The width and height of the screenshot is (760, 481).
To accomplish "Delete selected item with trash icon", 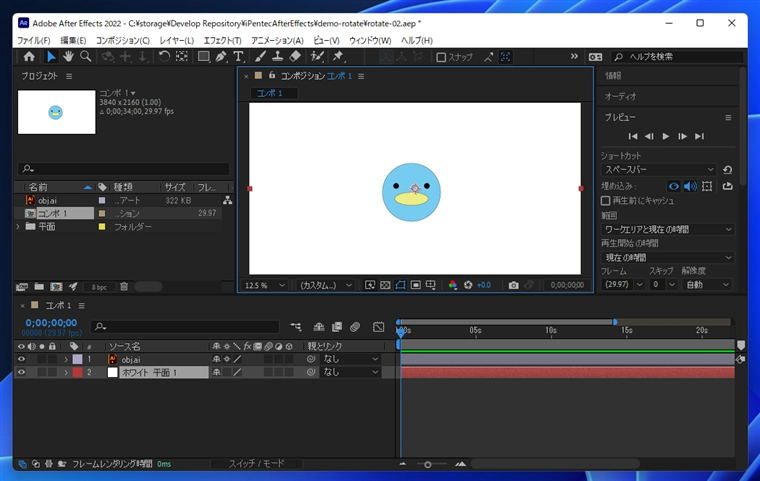I will coord(124,287).
